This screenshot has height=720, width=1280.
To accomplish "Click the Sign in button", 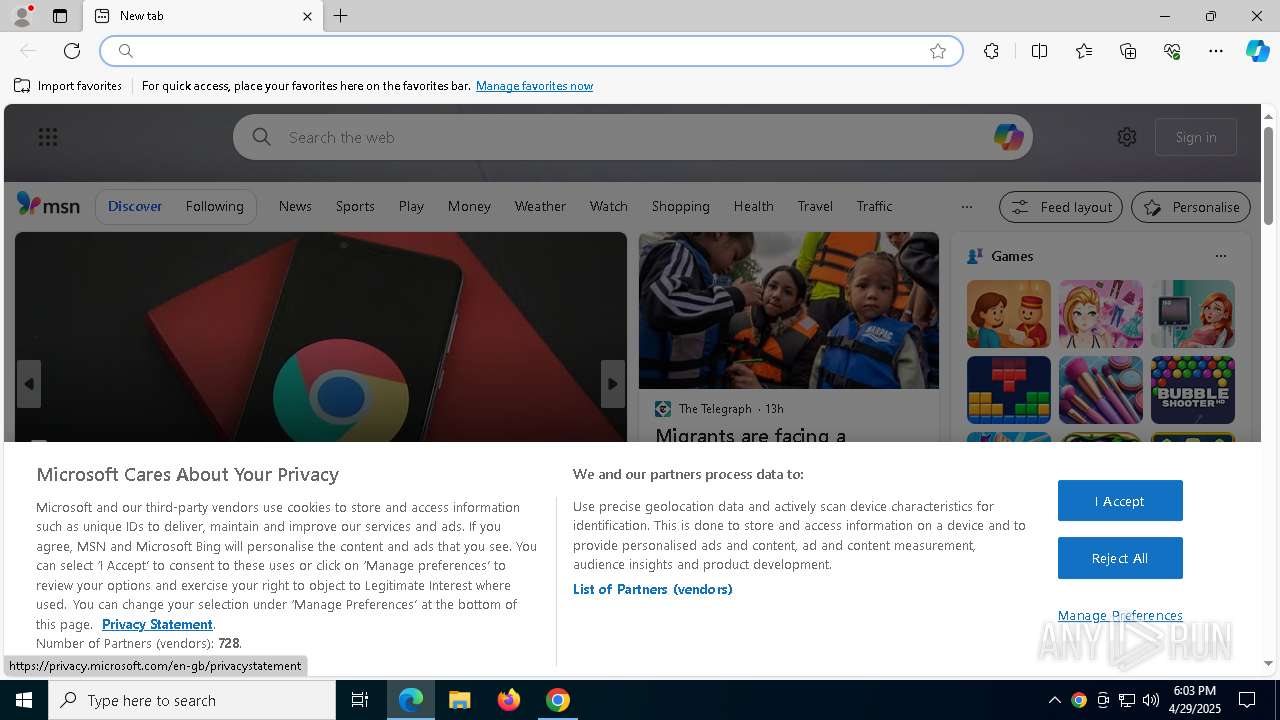I will pyautogui.click(x=1196, y=137).
